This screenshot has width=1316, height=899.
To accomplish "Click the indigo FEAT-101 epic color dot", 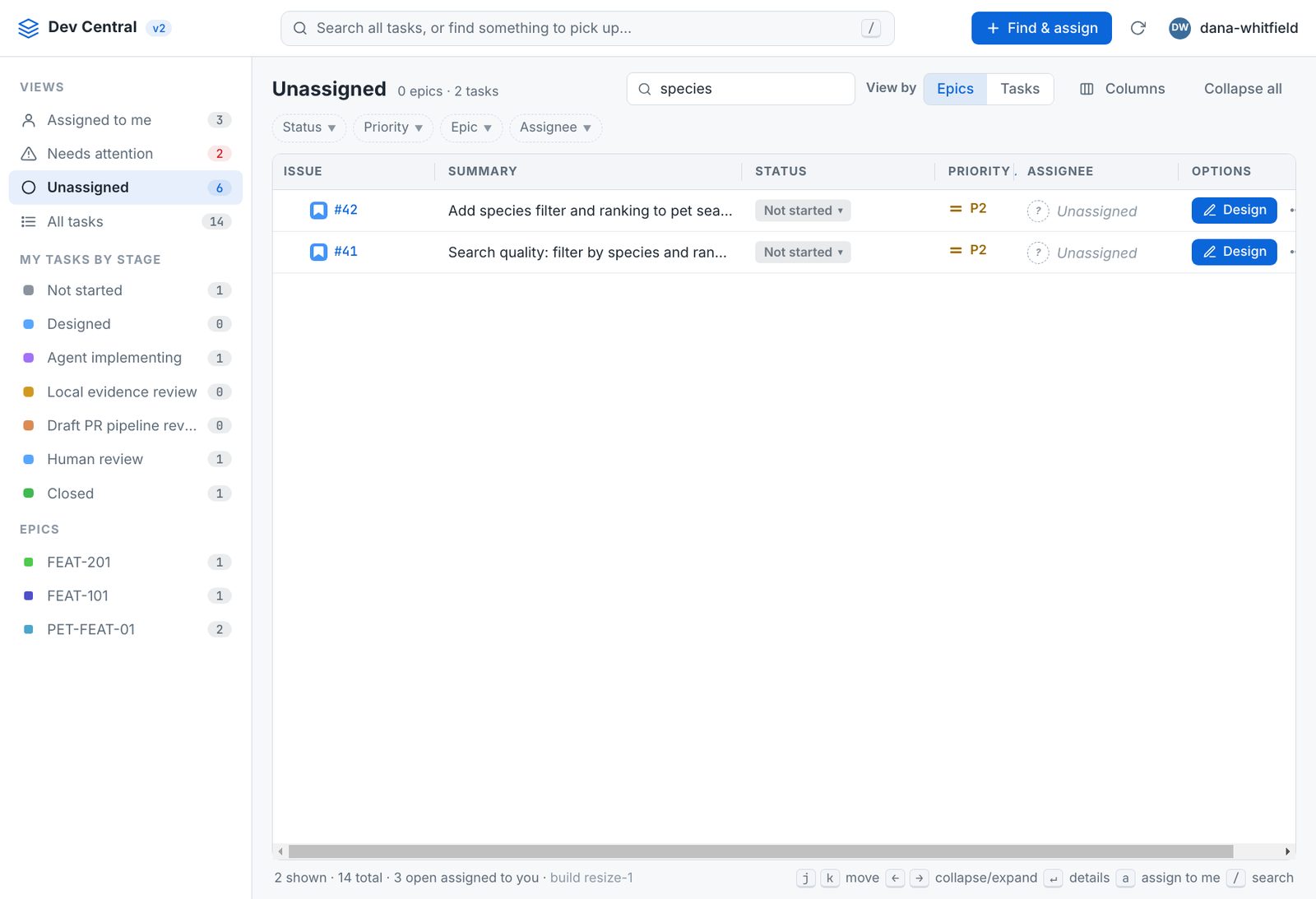I will coord(29,595).
